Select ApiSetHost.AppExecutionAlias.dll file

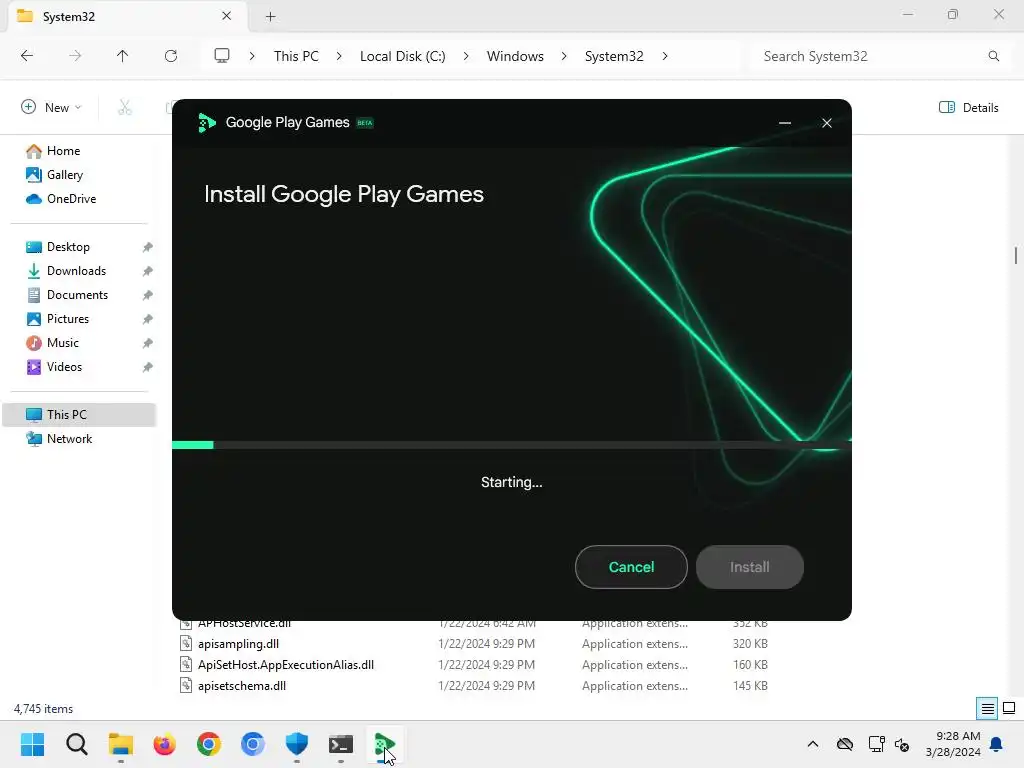coord(286,665)
